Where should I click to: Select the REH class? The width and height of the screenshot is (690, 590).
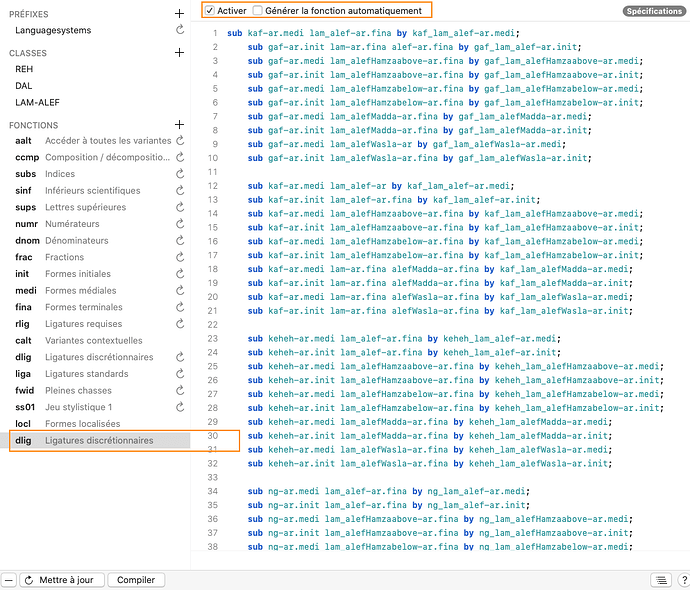point(24,70)
